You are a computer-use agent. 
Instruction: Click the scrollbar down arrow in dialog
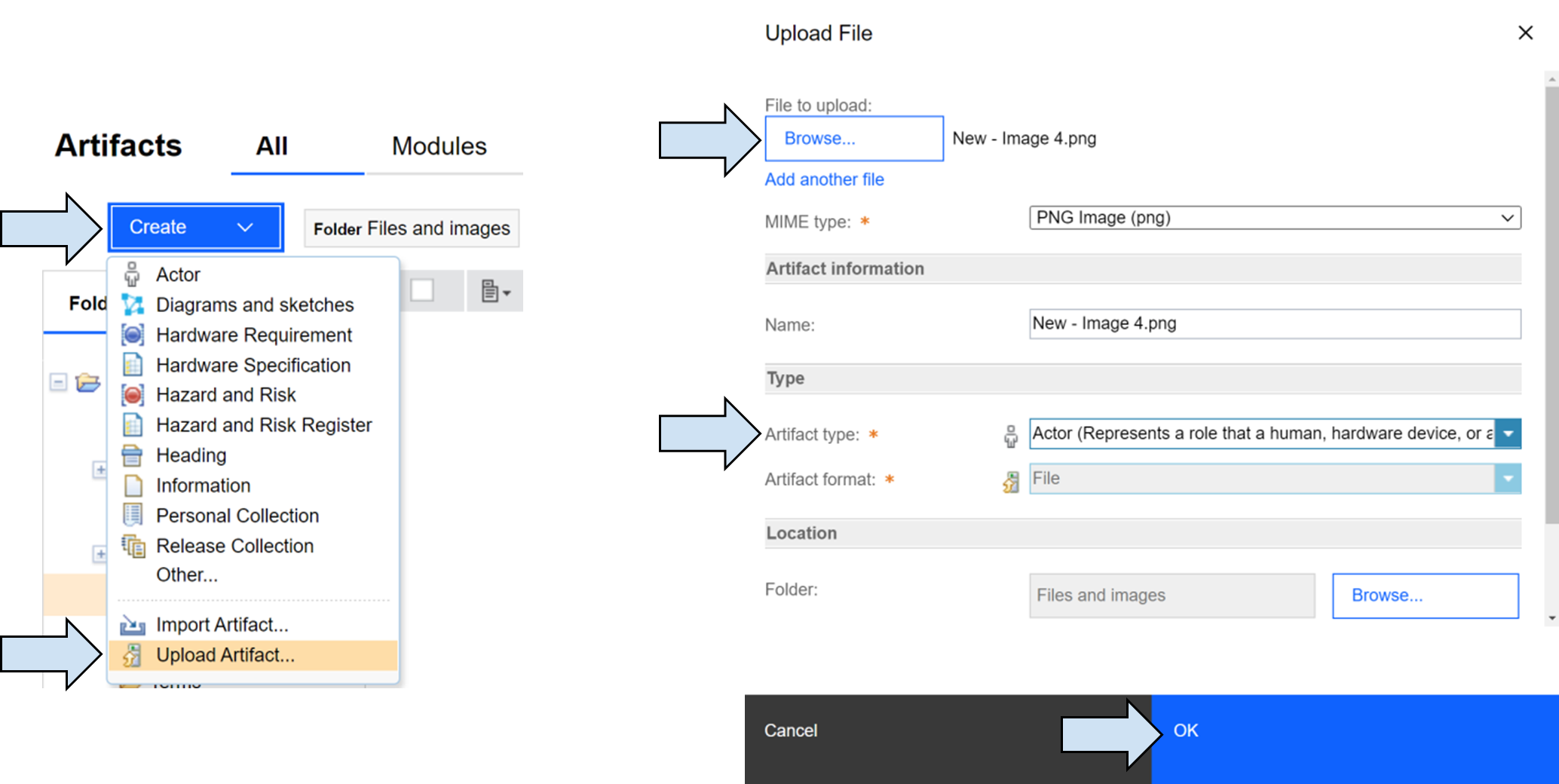click(1551, 618)
